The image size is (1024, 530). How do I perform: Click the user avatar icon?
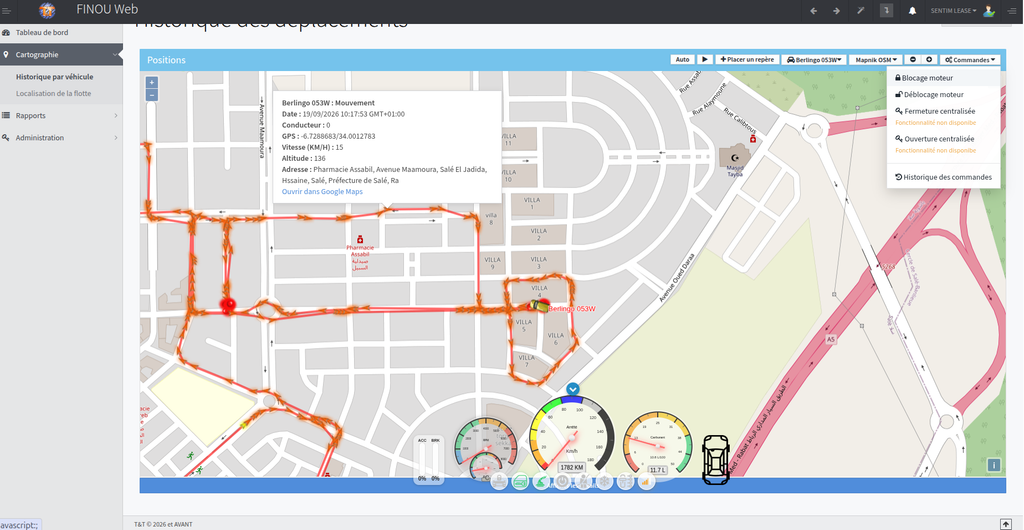tap(989, 10)
